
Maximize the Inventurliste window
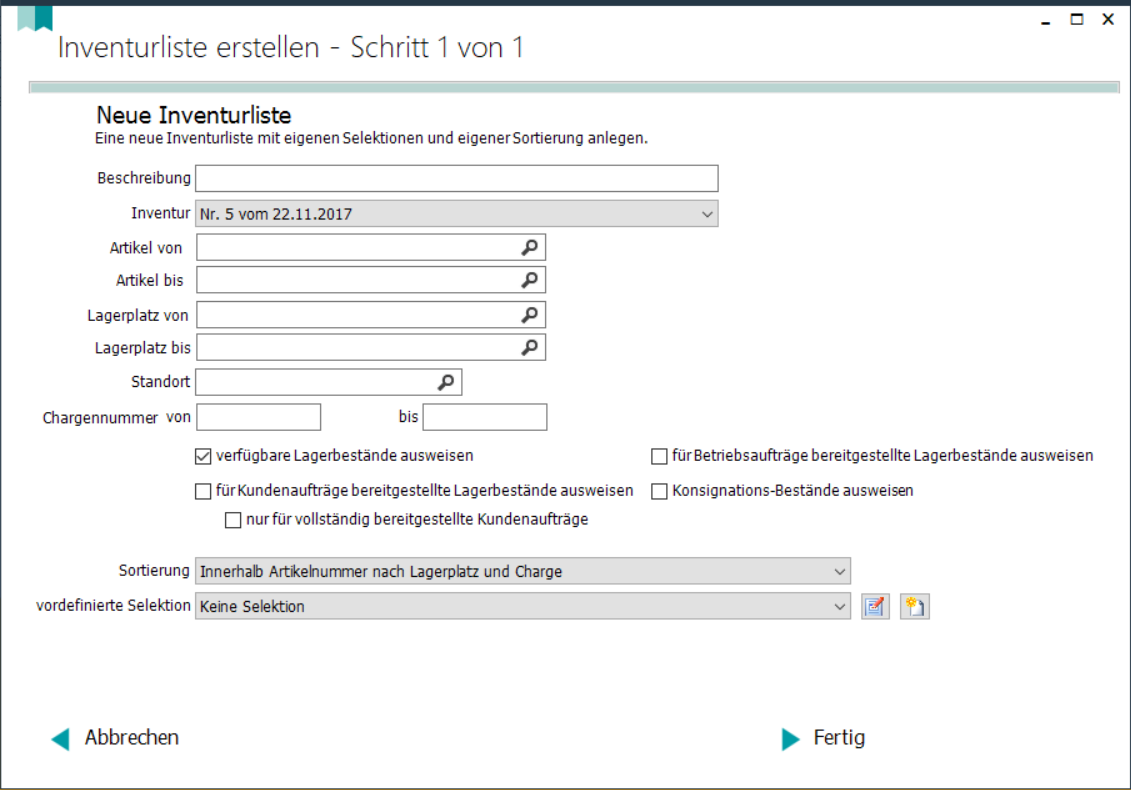click(1077, 19)
